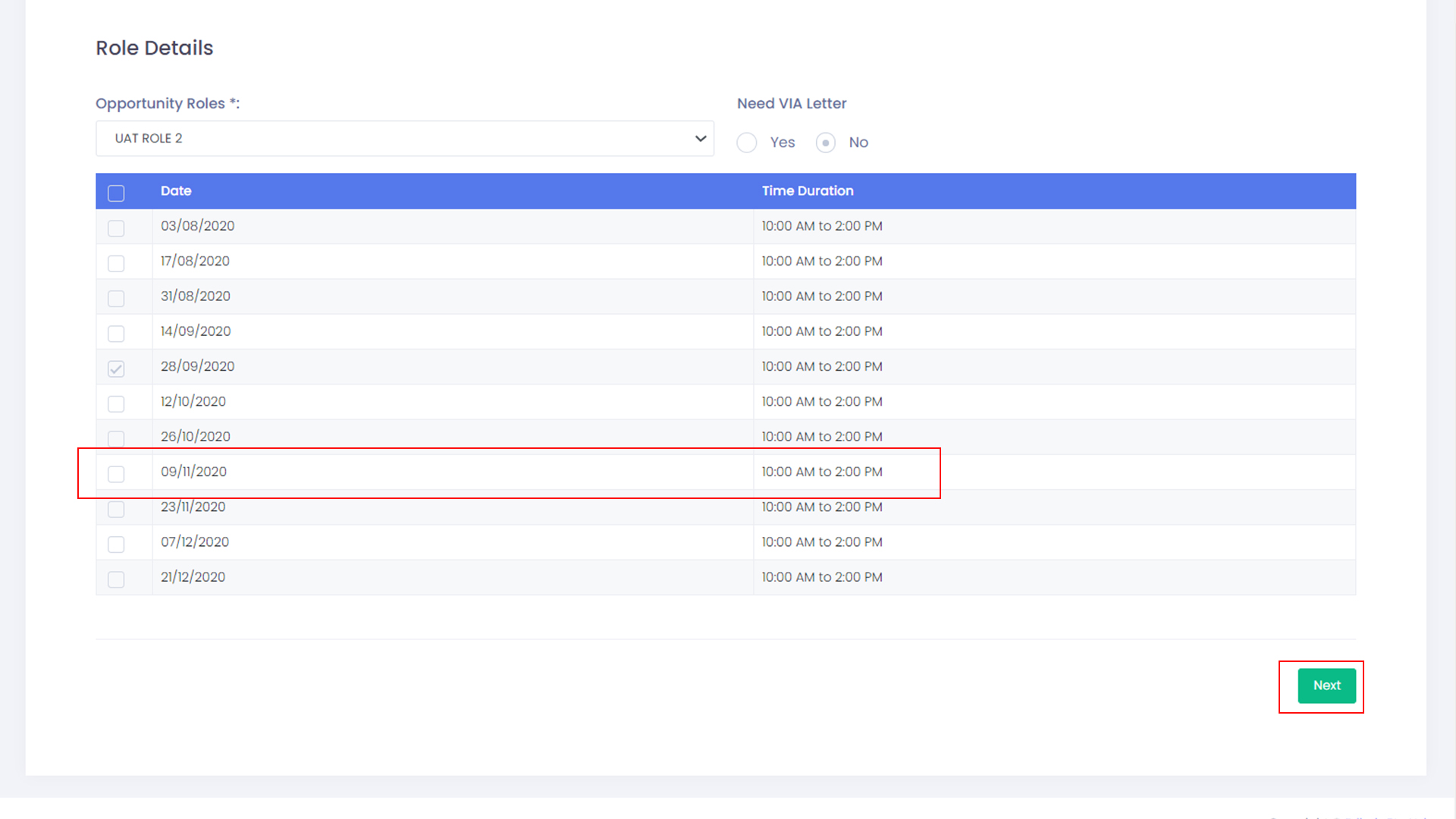The height and width of the screenshot is (819, 1456).
Task: Click the dropdown chevron beside UAT ROLE 2
Action: [700, 139]
